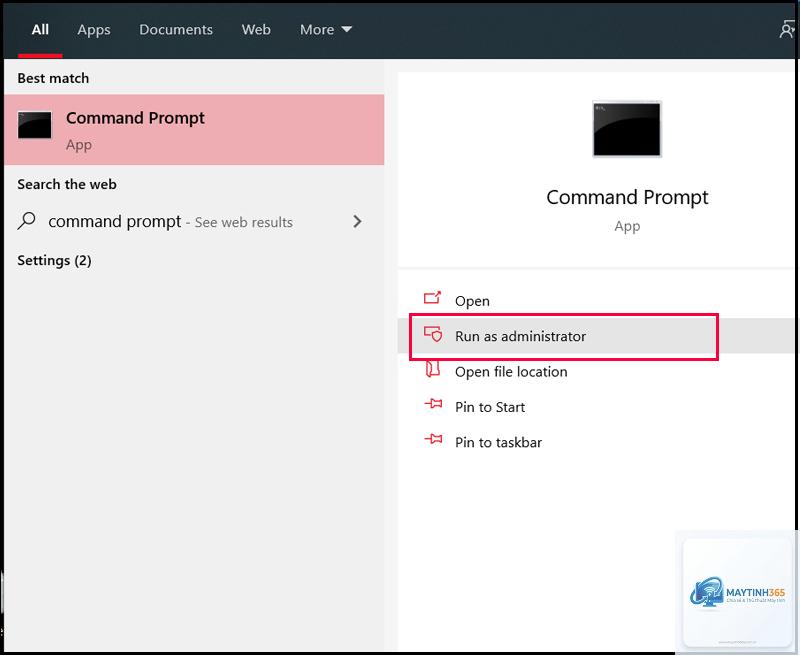Click the large Command Prompt preview icon
The image size is (800, 655).
[x=627, y=129]
